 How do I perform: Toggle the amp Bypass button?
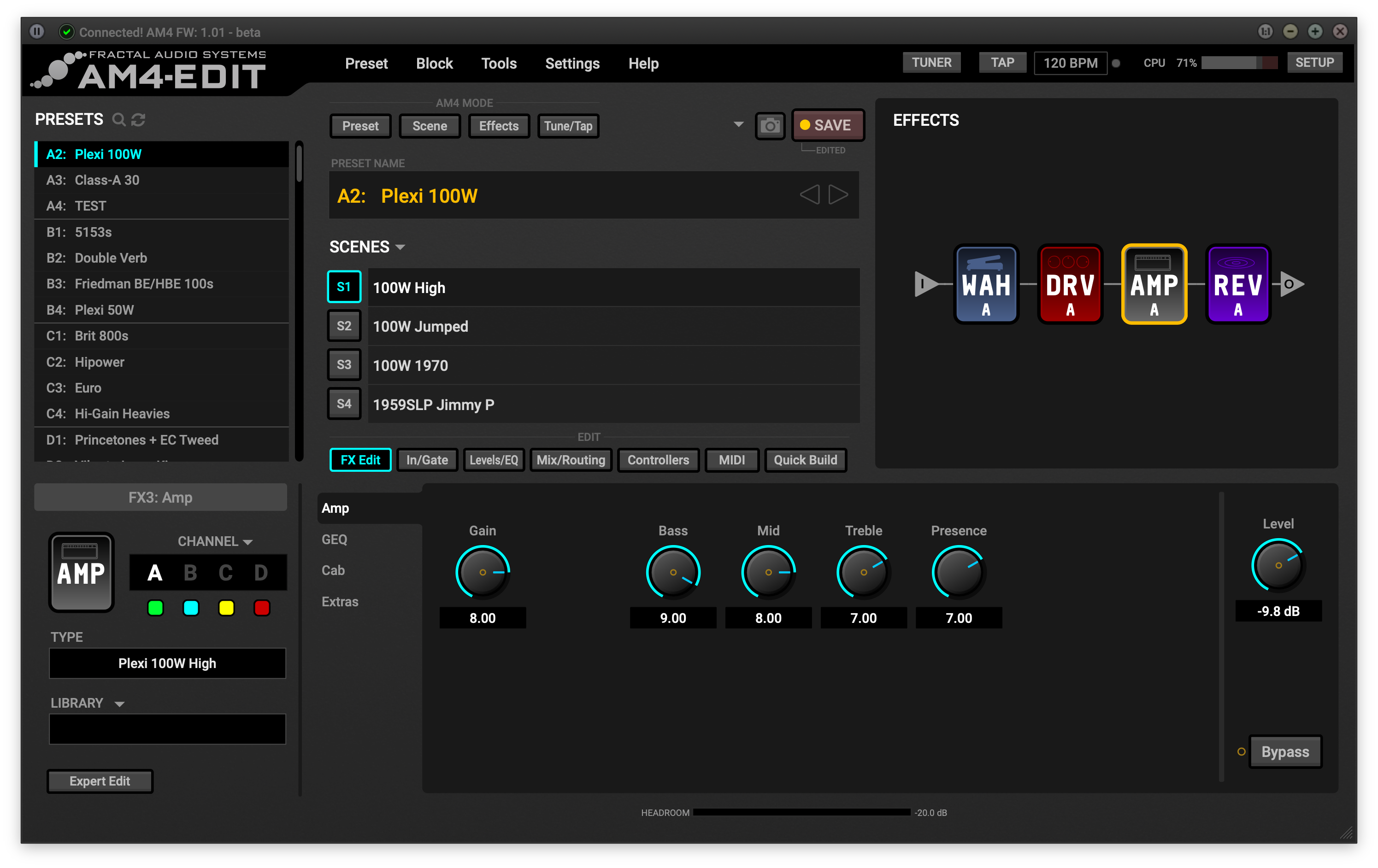click(1285, 752)
